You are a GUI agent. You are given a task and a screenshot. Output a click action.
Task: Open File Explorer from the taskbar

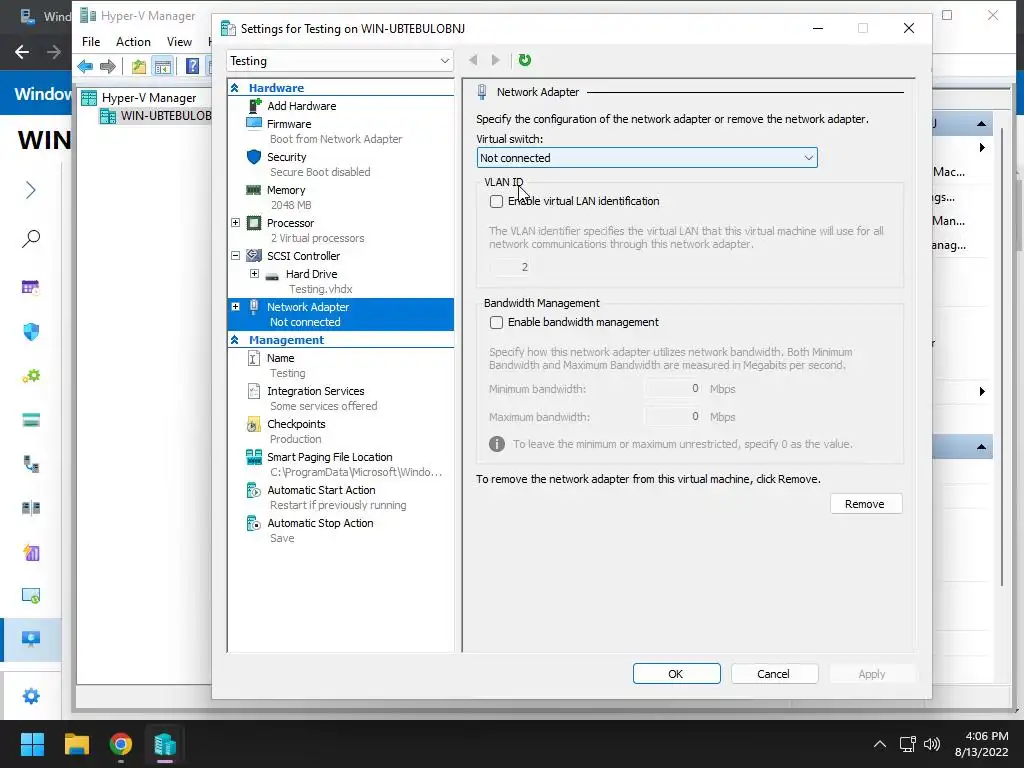76,744
